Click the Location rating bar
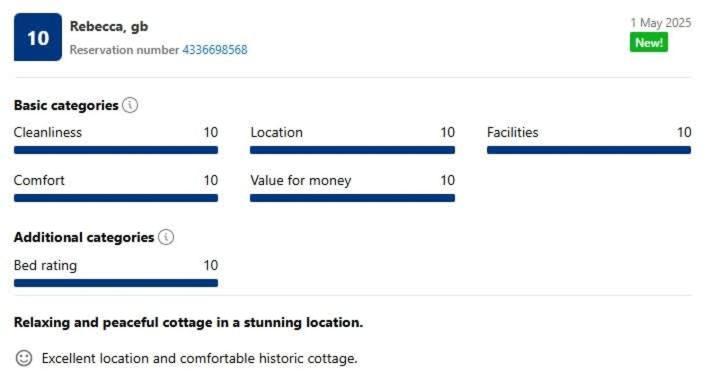Viewport: 710px width, 389px height. (352, 150)
